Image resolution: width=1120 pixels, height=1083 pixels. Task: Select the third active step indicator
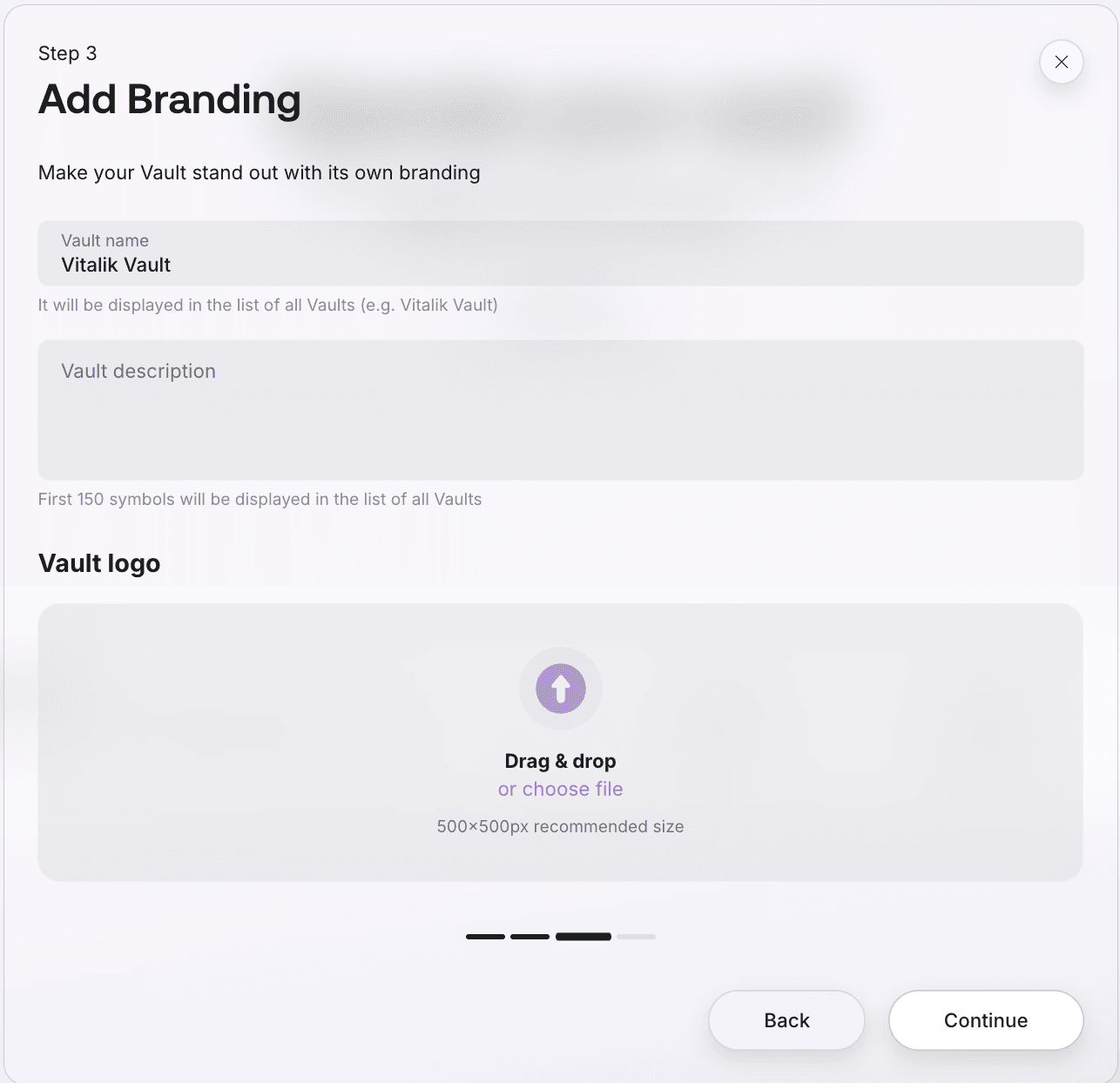click(583, 937)
